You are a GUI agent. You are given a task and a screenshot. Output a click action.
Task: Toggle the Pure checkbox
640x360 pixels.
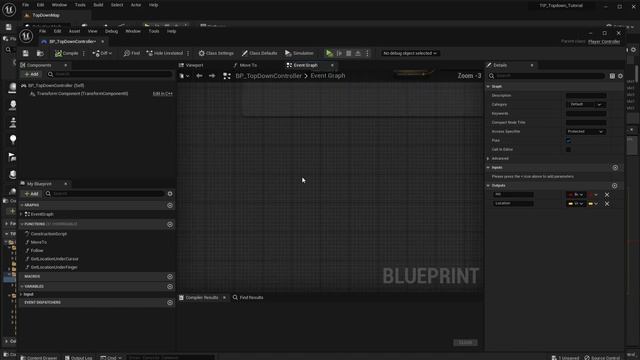[x=569, y=140]
